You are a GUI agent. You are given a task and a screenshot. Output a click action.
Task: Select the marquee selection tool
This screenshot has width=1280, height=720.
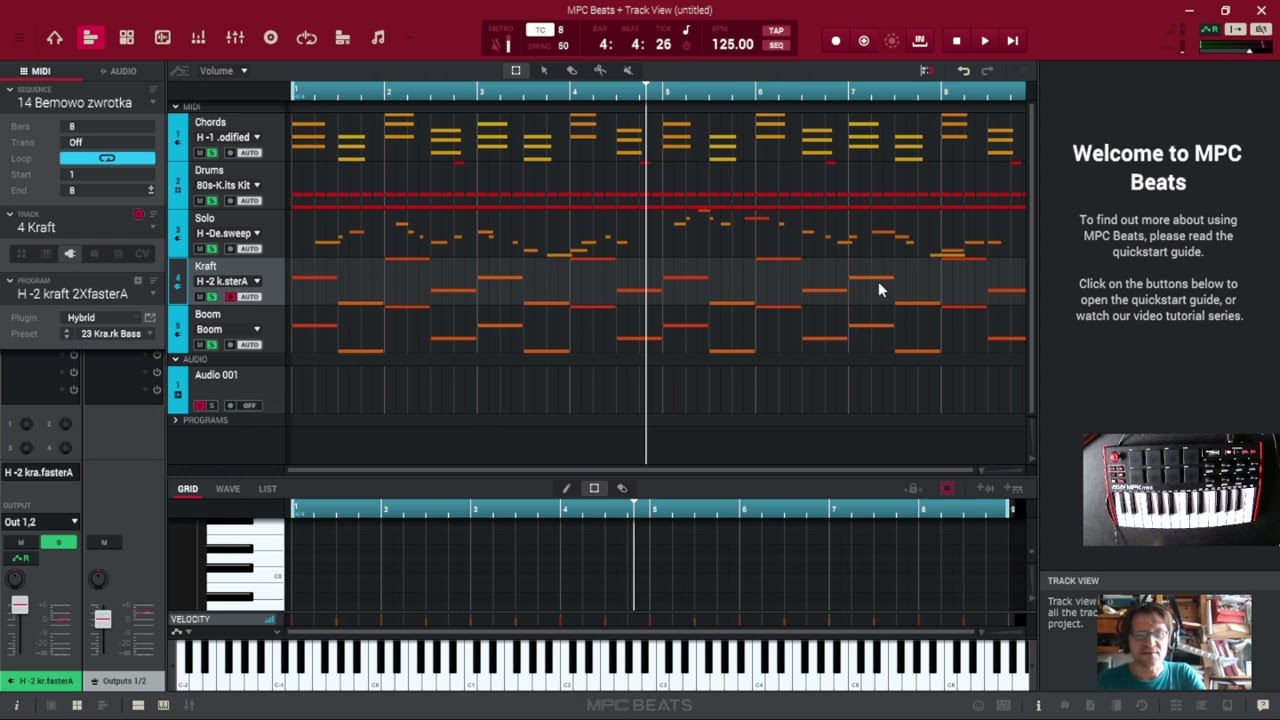(516, 71)
